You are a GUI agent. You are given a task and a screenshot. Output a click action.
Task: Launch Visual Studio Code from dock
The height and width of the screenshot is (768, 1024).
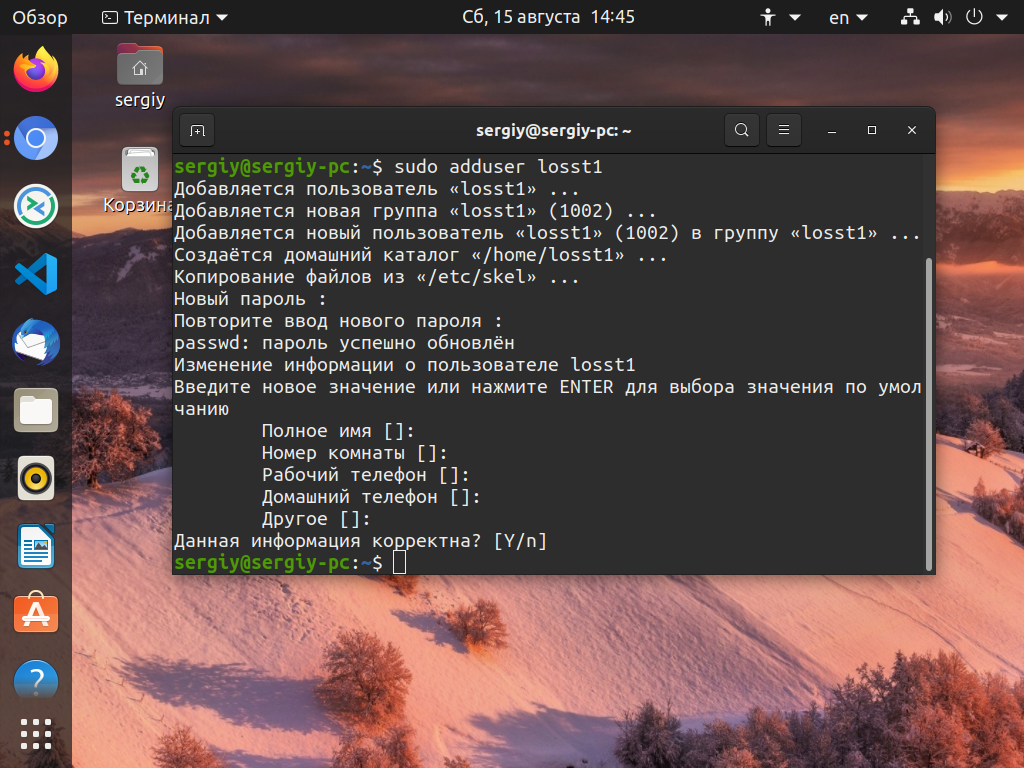pyautogui.click(x=36, y=274)
